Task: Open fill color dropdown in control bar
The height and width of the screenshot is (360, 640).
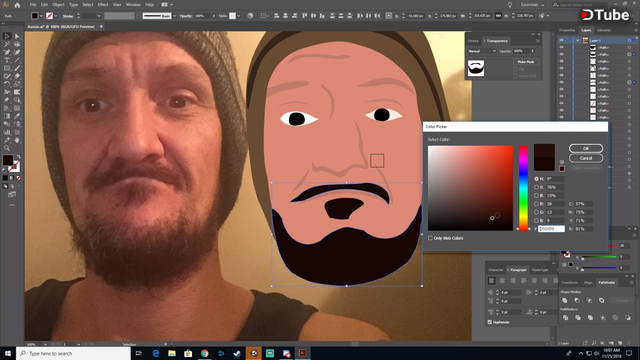Action: (x=41, y=16)
